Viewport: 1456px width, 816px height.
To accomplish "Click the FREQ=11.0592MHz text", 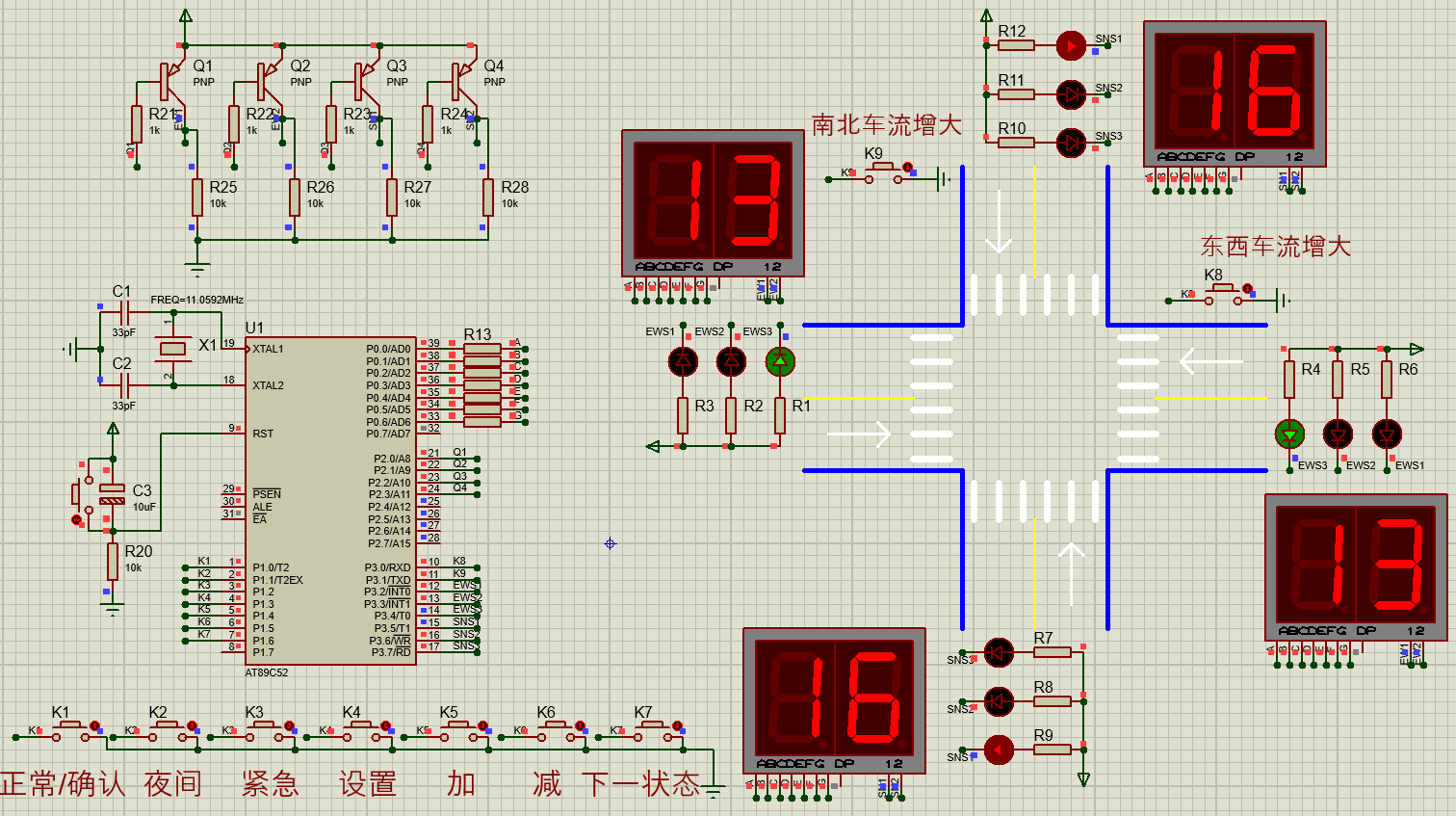I will click(x=197, y=300).
